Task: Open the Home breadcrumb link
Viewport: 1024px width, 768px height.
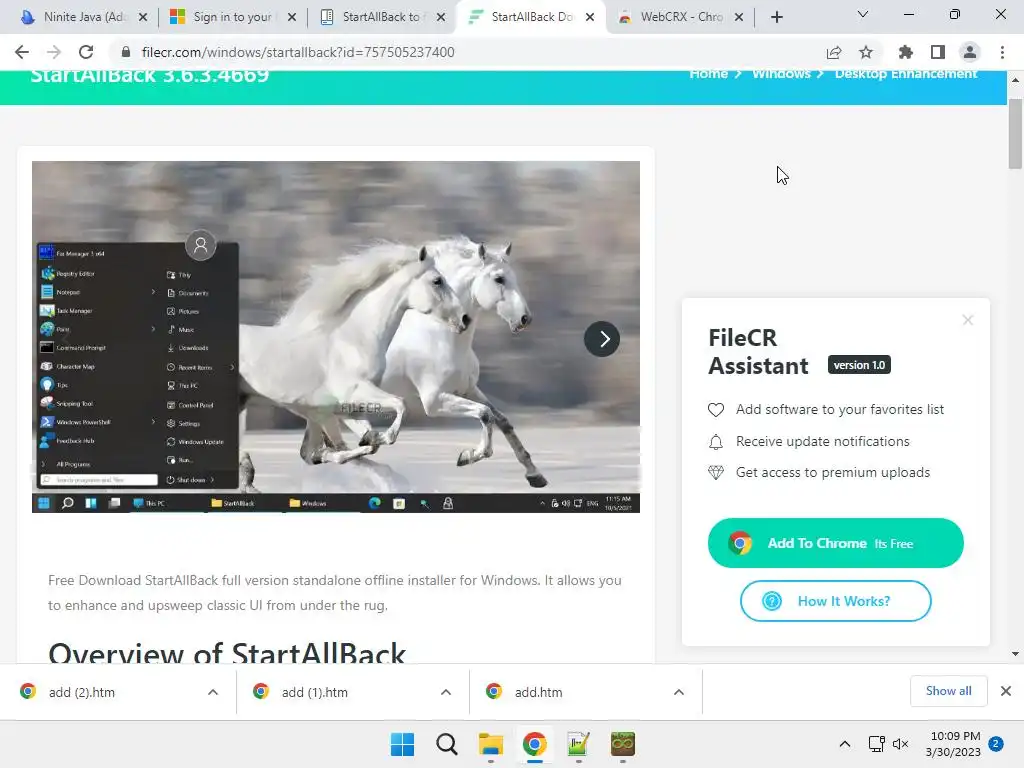Action: tap(709, 74)
